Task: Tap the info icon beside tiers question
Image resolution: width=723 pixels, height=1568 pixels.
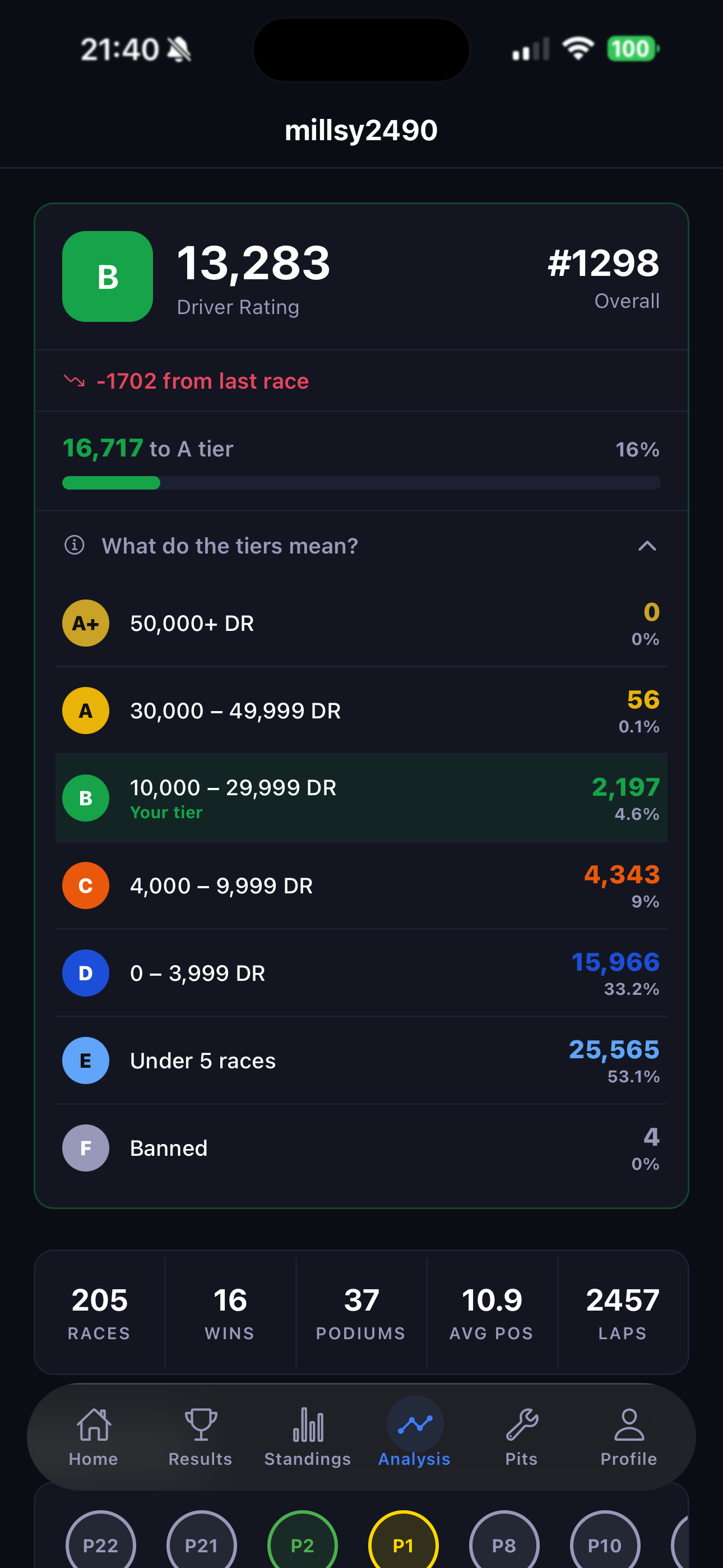Action: 74,545
